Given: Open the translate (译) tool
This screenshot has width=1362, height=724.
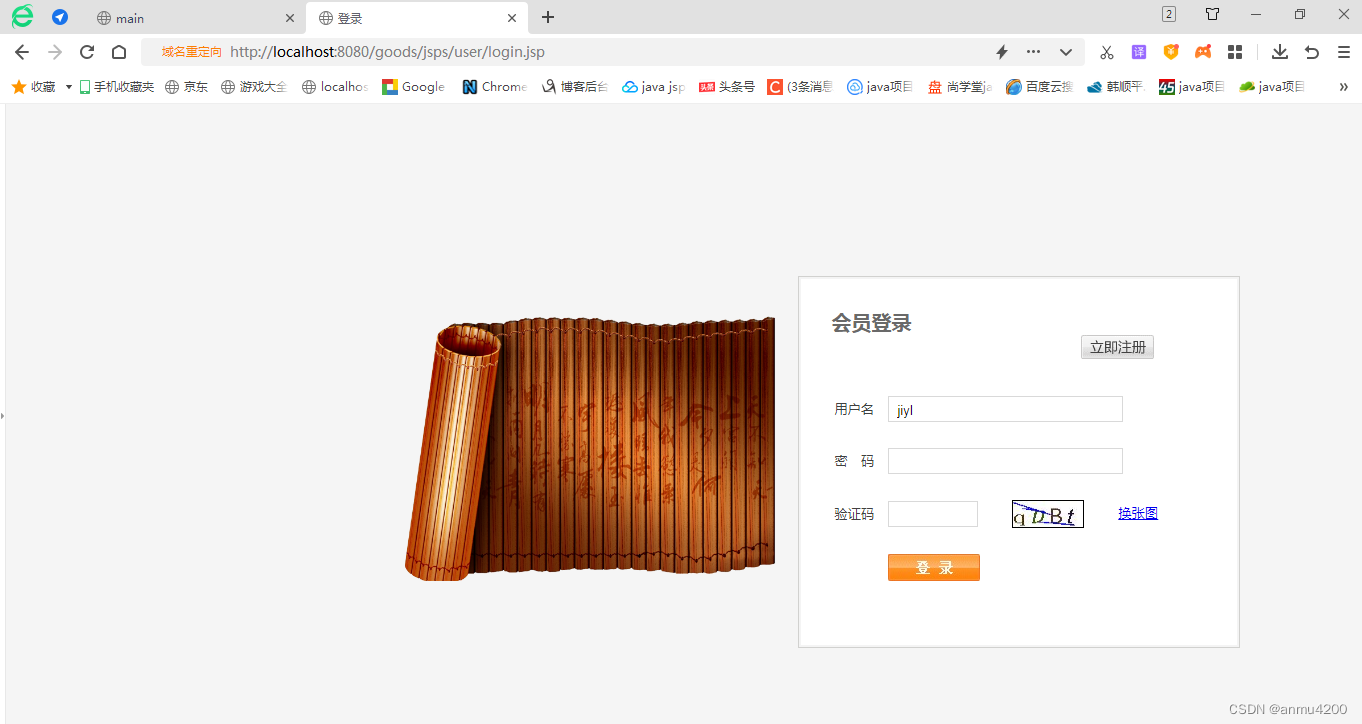Looking at the screenshot, I should coord(1139,52).
